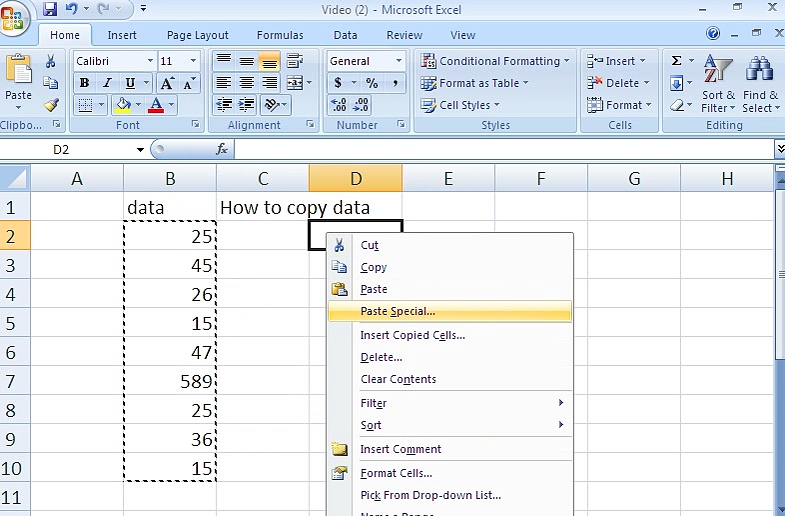
Task: Increase font size with Grow Font
Action: click(167, 83)
